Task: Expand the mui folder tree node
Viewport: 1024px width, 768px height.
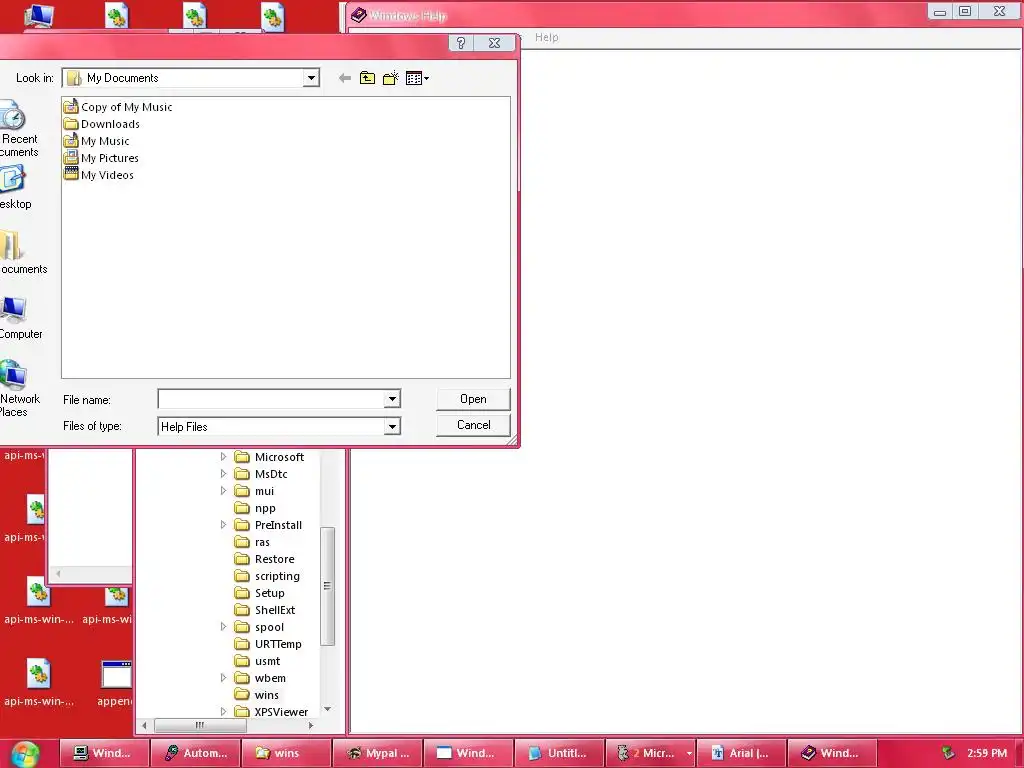Action: [223, 490]
